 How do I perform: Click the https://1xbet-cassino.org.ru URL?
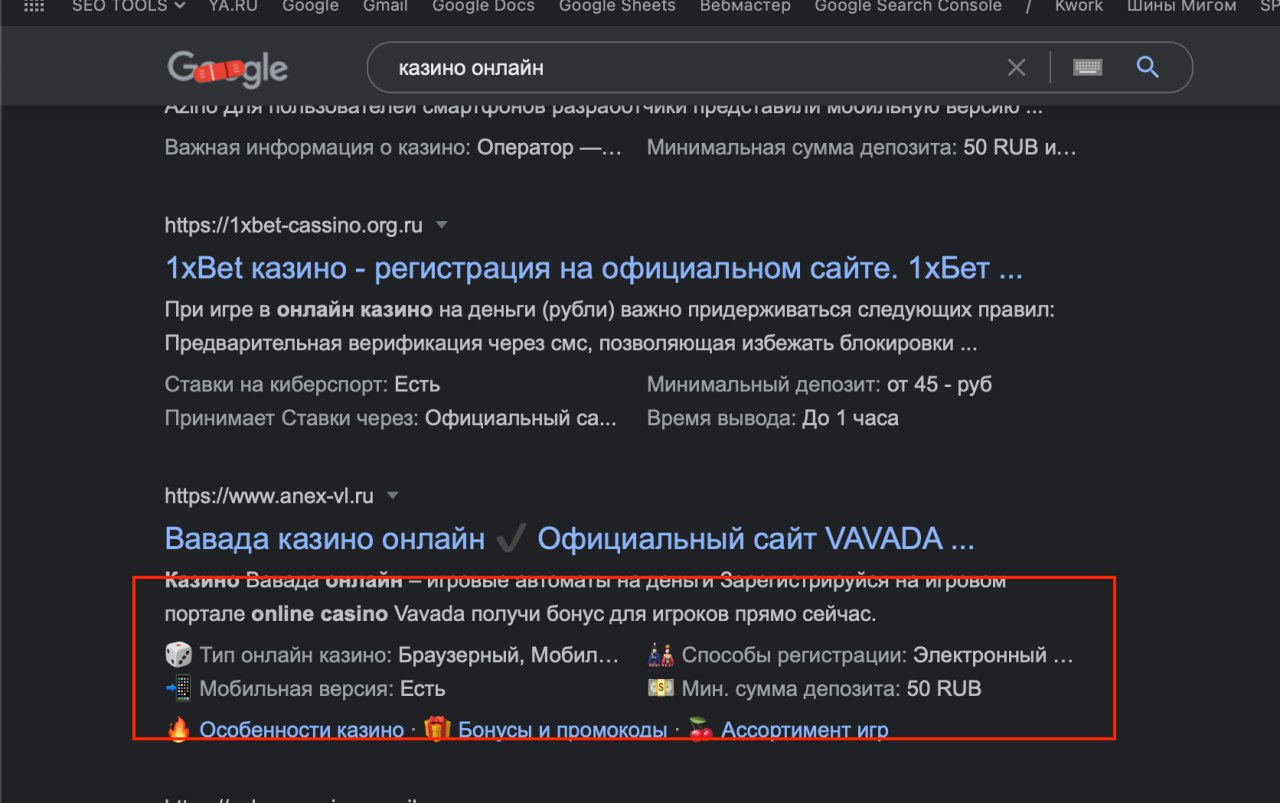(x=293, y=226)
